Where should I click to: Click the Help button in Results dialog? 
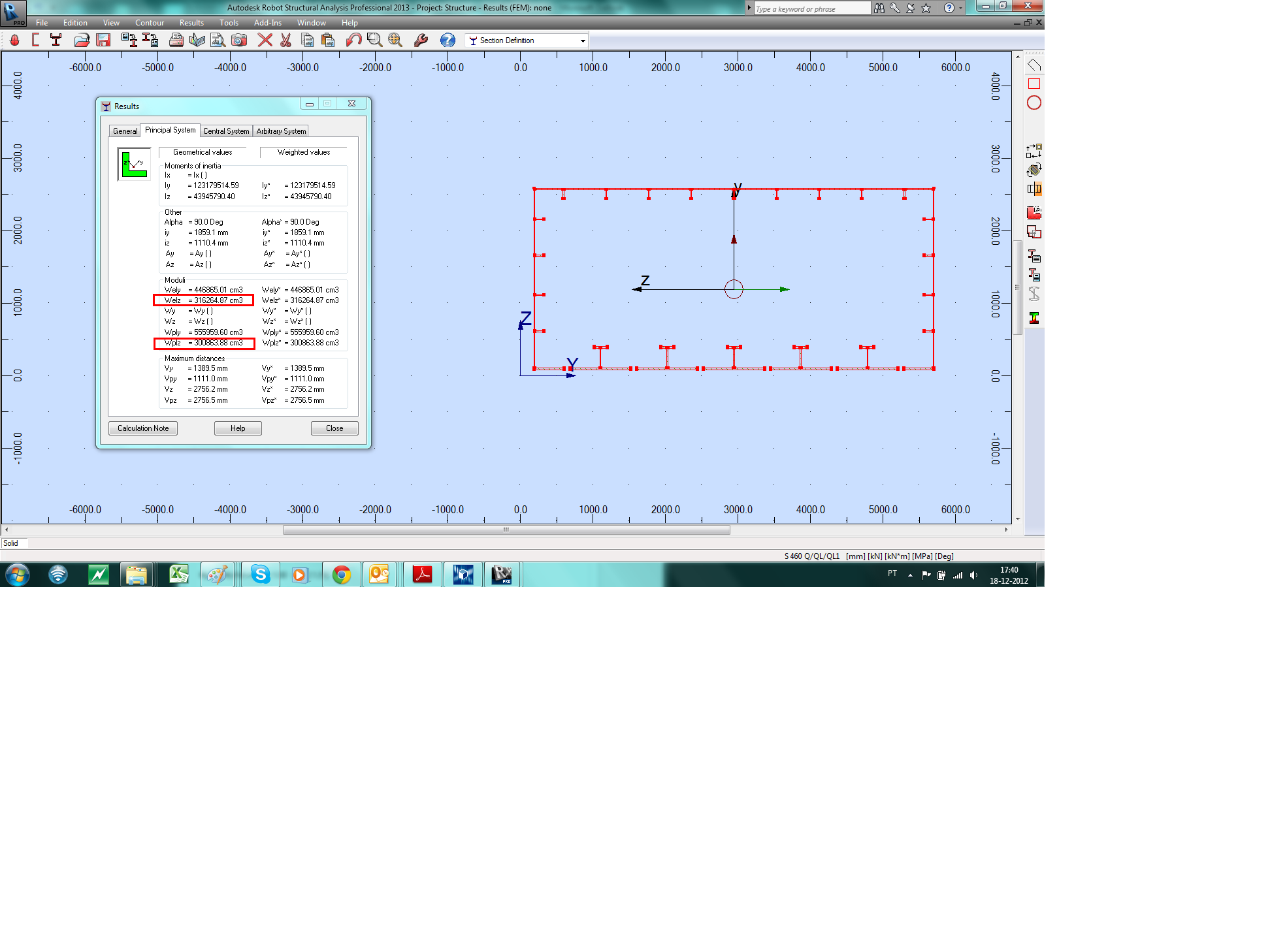pyautogui.click(x=238, y=428)
